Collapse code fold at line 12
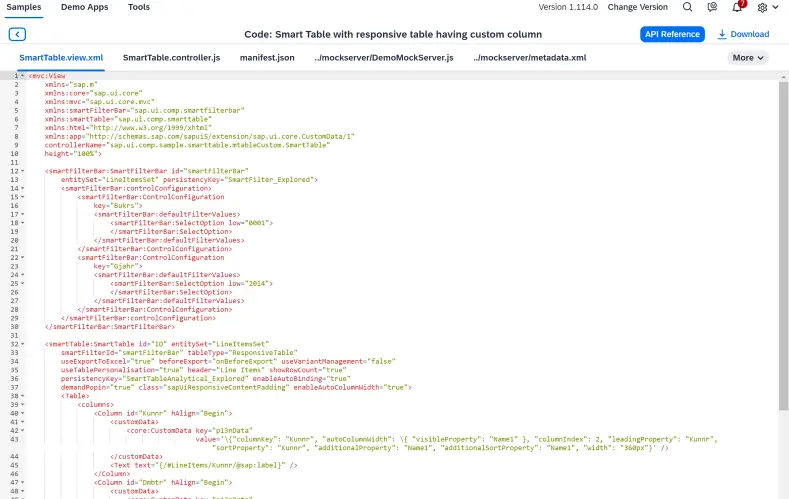 pyautogui.click(x=23, y=171)
